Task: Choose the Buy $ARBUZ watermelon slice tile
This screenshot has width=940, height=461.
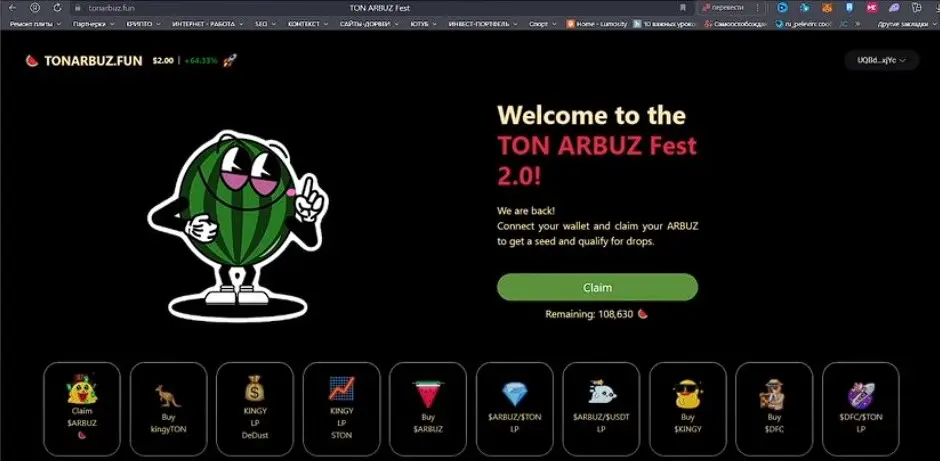Action: 428,409
